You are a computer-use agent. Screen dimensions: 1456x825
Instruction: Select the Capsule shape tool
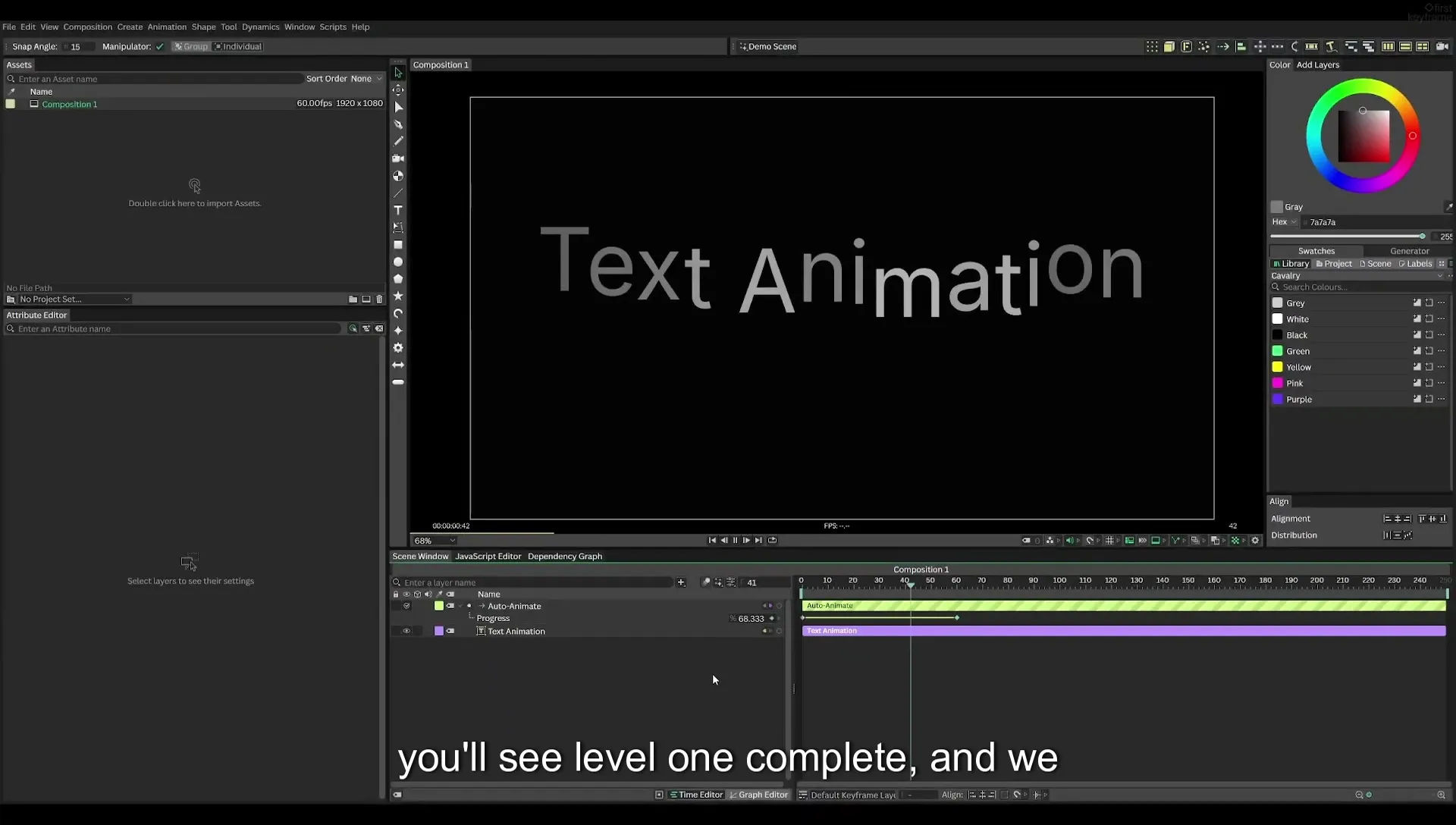(398, 382)
